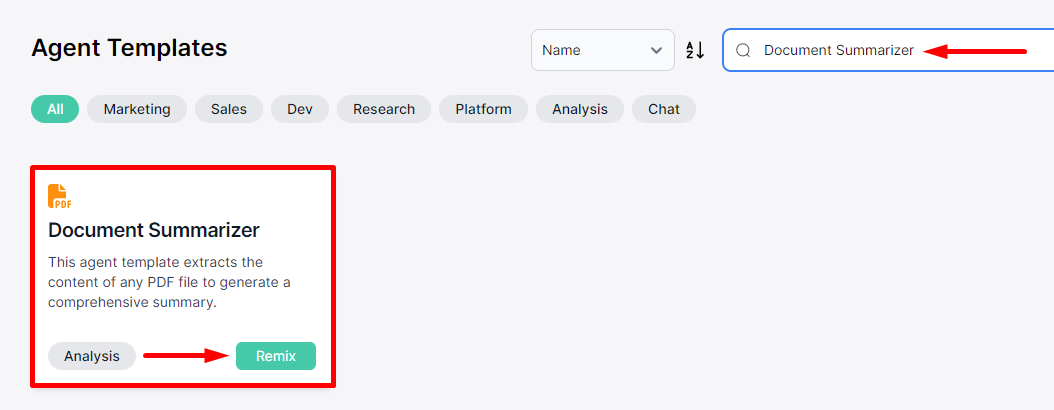Screen dimensions: 1054x410
Task: Click the Analysis tag on the card
Action: [92, 356]
